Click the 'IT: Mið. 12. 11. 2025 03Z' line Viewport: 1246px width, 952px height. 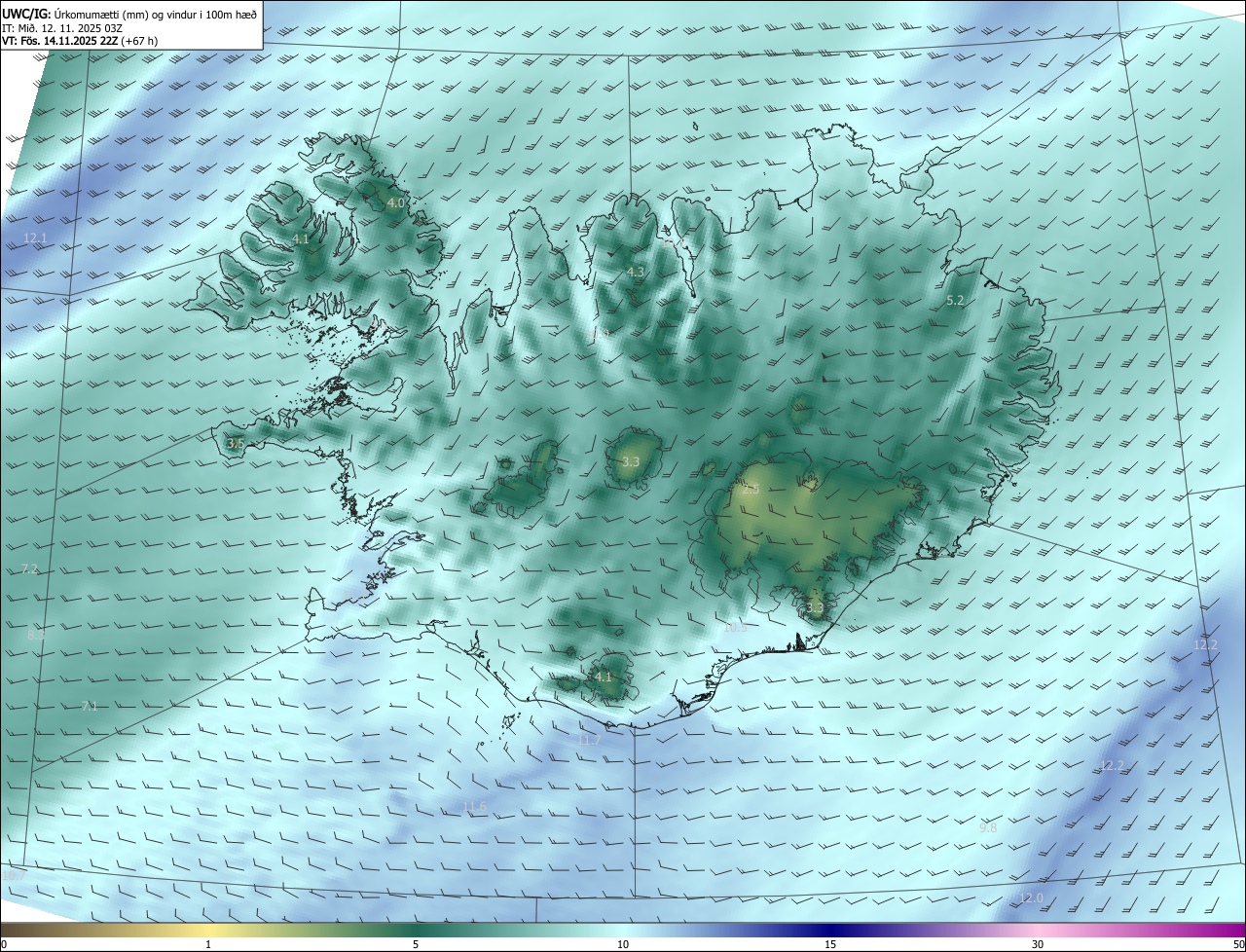pos(61,28)
